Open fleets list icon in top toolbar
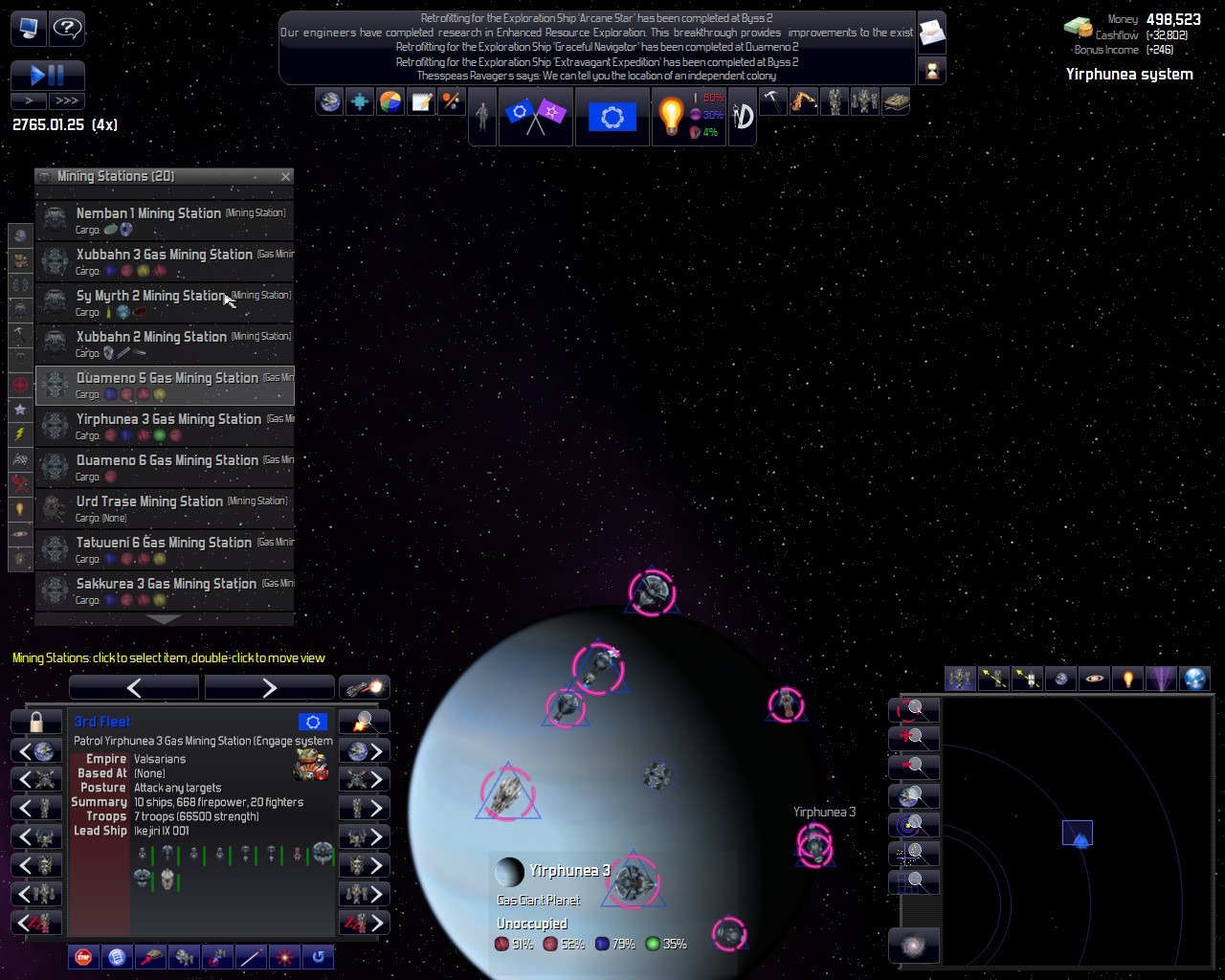Image resolution: width=1225 pixels, height=980 pixels. [864, 101]
